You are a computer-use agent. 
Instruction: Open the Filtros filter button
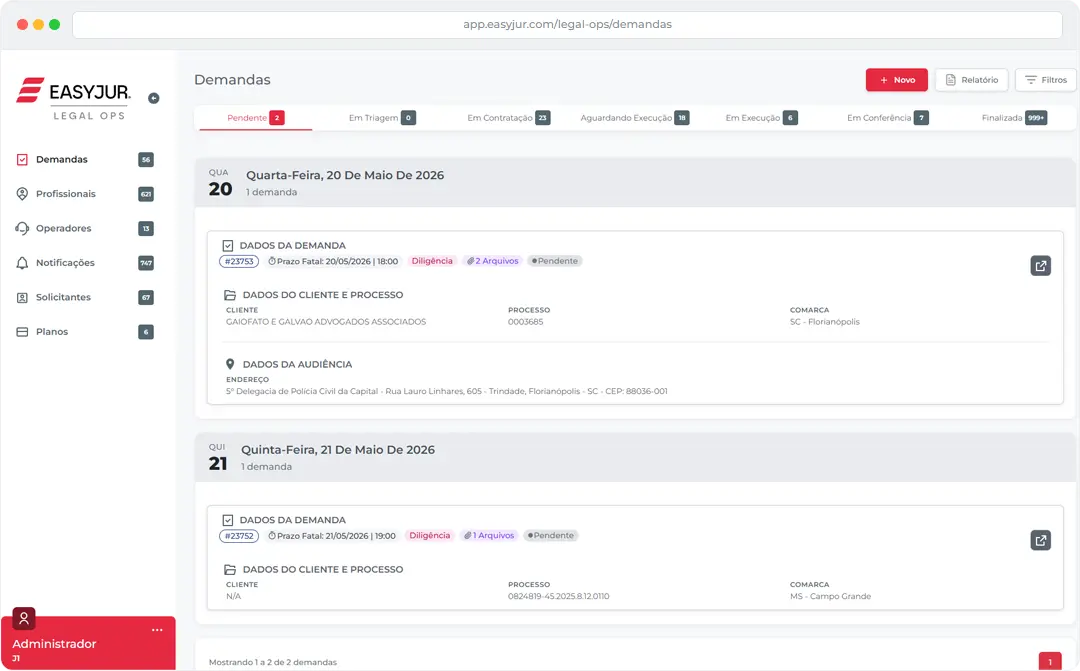coord(1046,80)
